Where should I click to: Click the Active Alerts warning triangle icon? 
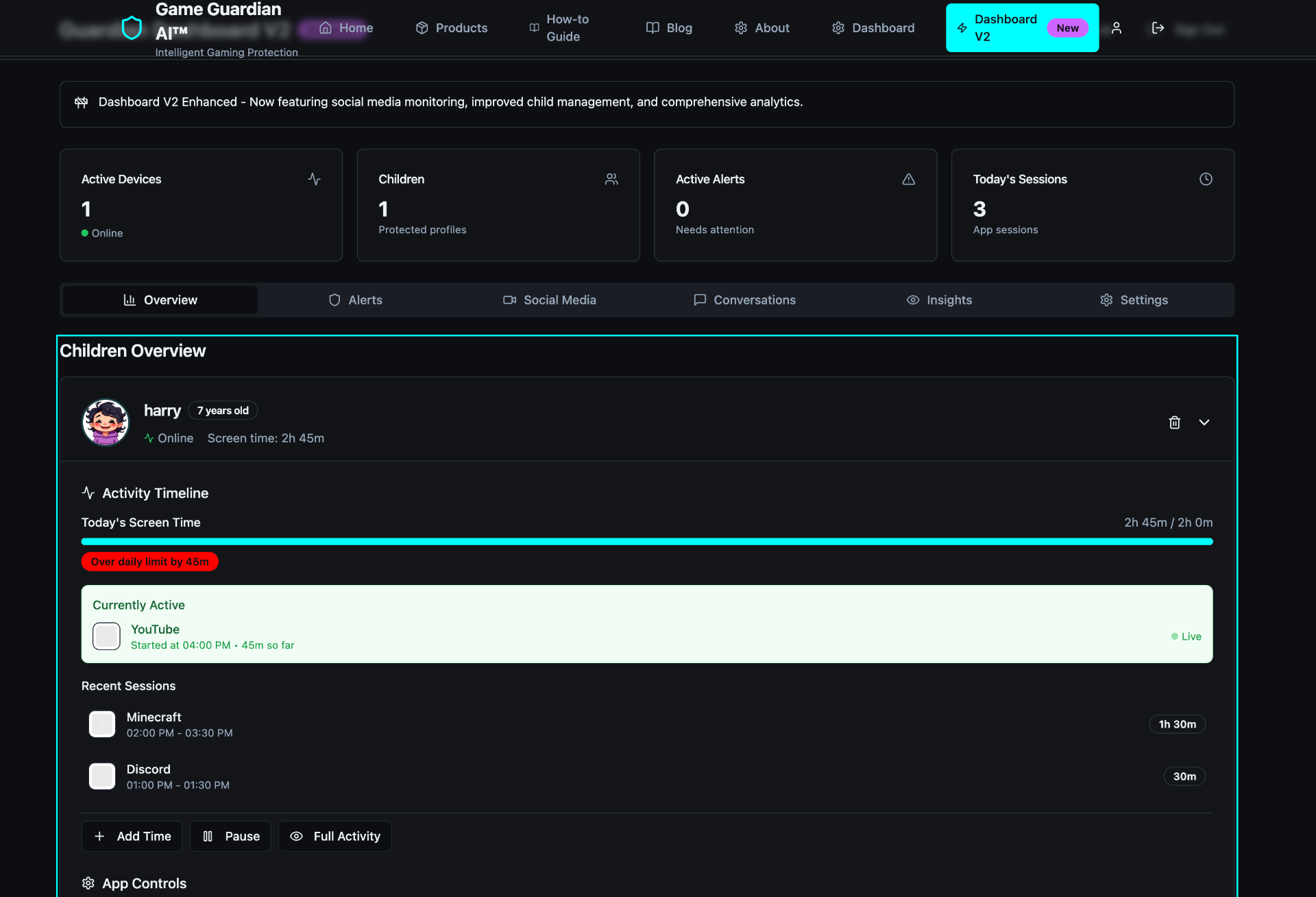coord(908,179)
